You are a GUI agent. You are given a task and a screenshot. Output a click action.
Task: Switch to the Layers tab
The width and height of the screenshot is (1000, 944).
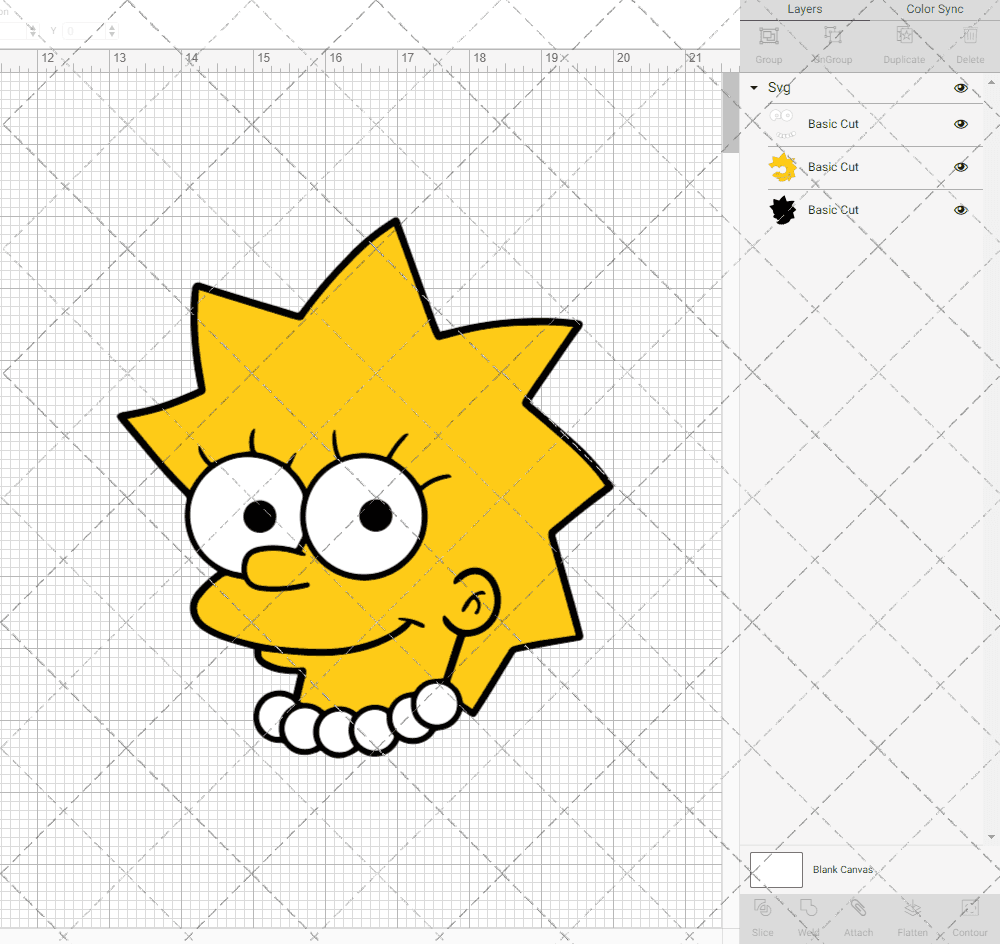pyautogui.click(x=804, y=9)
